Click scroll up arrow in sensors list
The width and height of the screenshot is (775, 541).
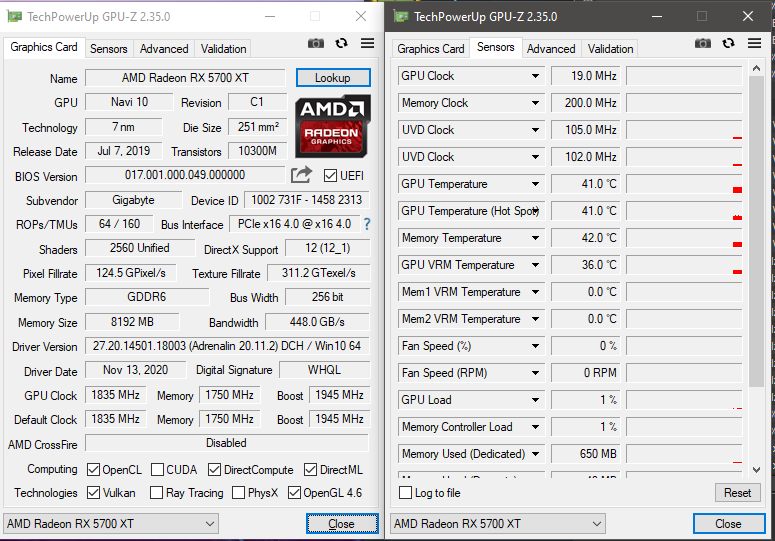pyautogui.click(x=756, y=69)
